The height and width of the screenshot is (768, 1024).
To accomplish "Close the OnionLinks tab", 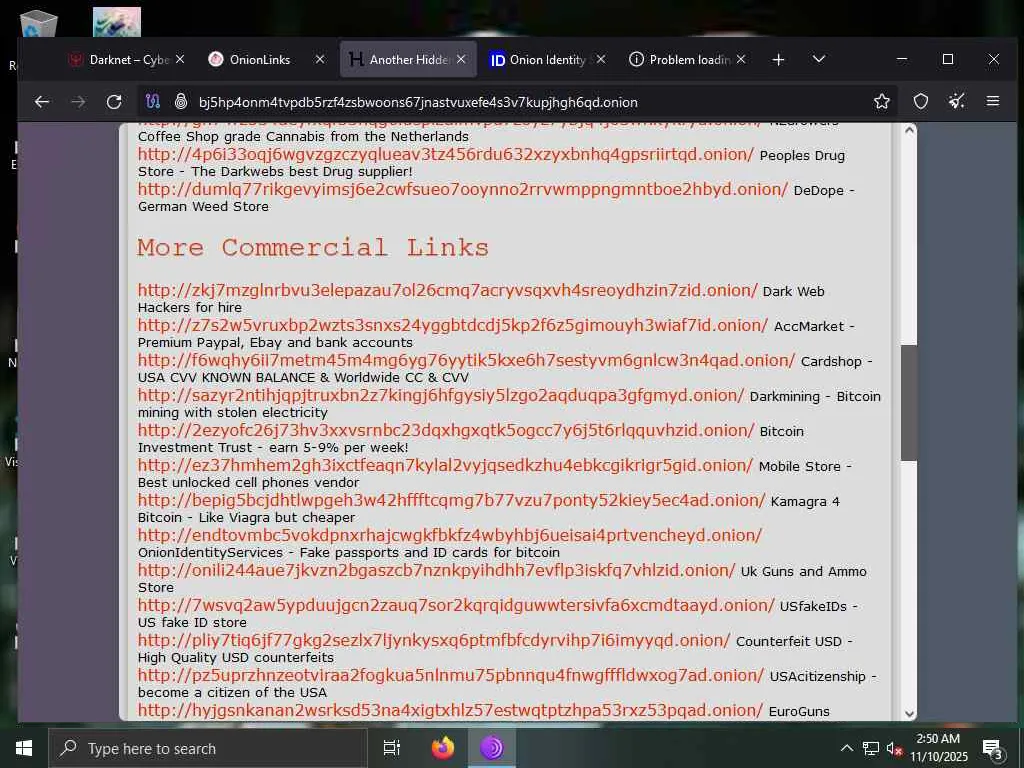I will [x=320, y=59].
